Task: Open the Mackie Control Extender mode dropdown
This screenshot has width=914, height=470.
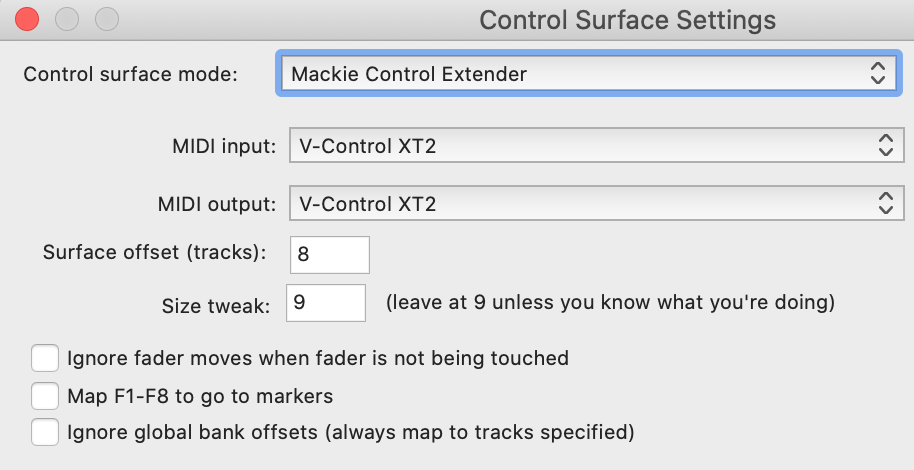Action: click(585, 73)
